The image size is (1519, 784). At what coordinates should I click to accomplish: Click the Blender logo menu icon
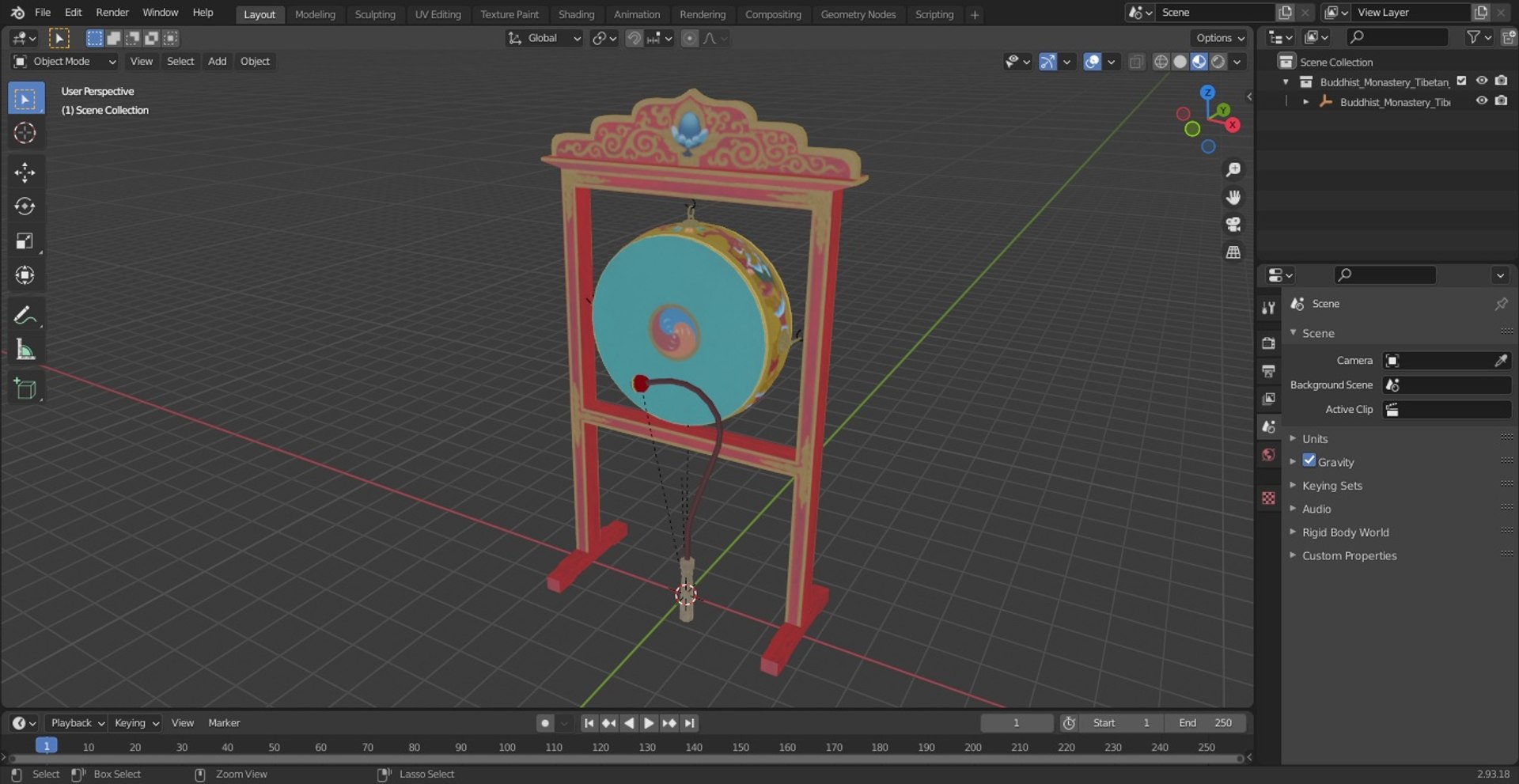pyautogui.click(x=17, y=13)
